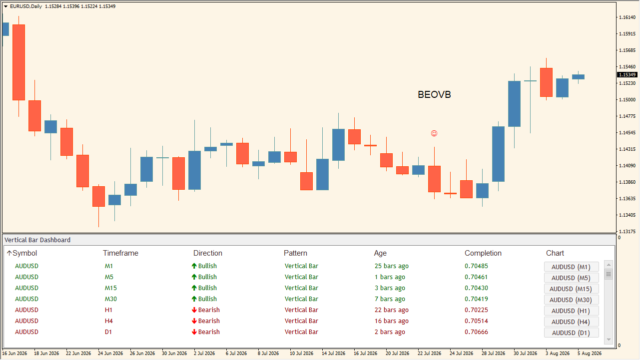Select the AUDUSD symbol cell in the D1 row
Viewport: 640px width, 360px height.
[x=27, y=332]
